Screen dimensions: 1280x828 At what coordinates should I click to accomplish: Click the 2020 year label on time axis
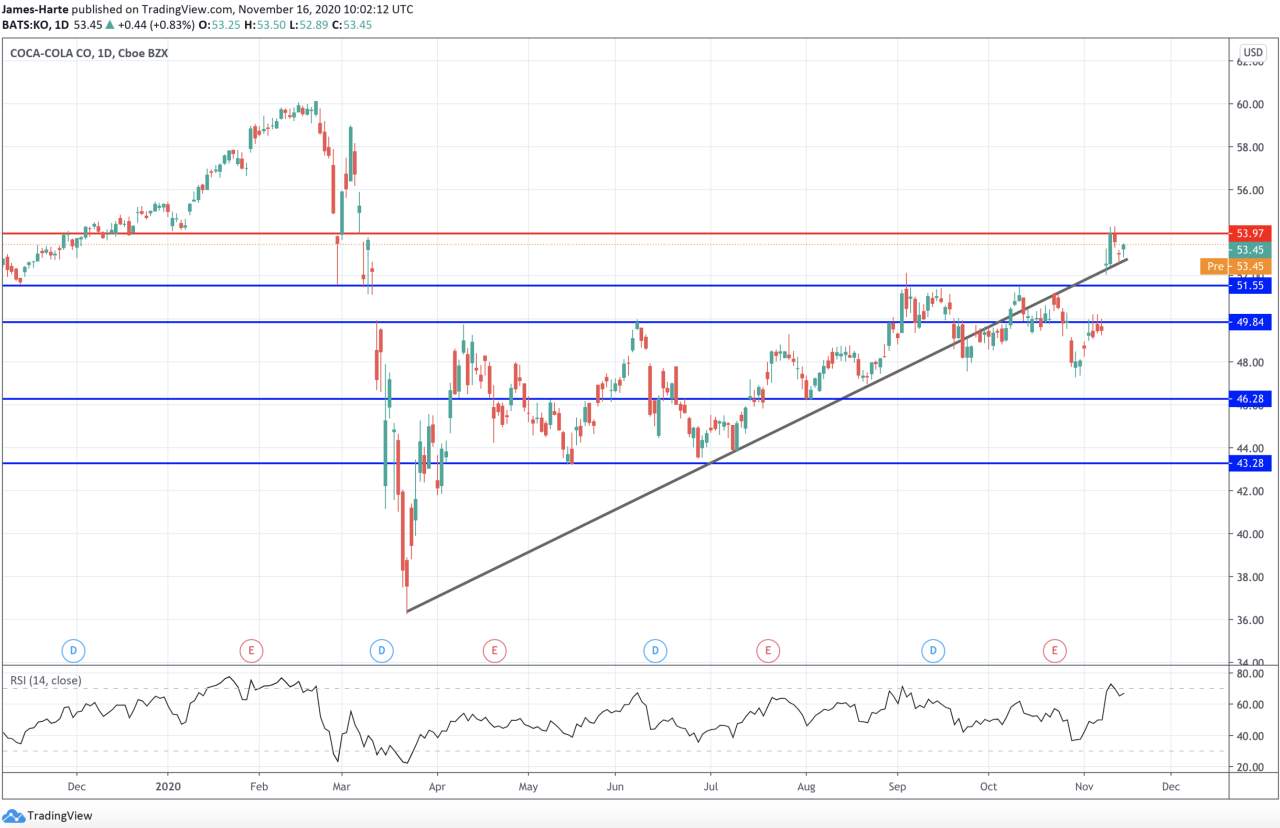click(168, 787)
